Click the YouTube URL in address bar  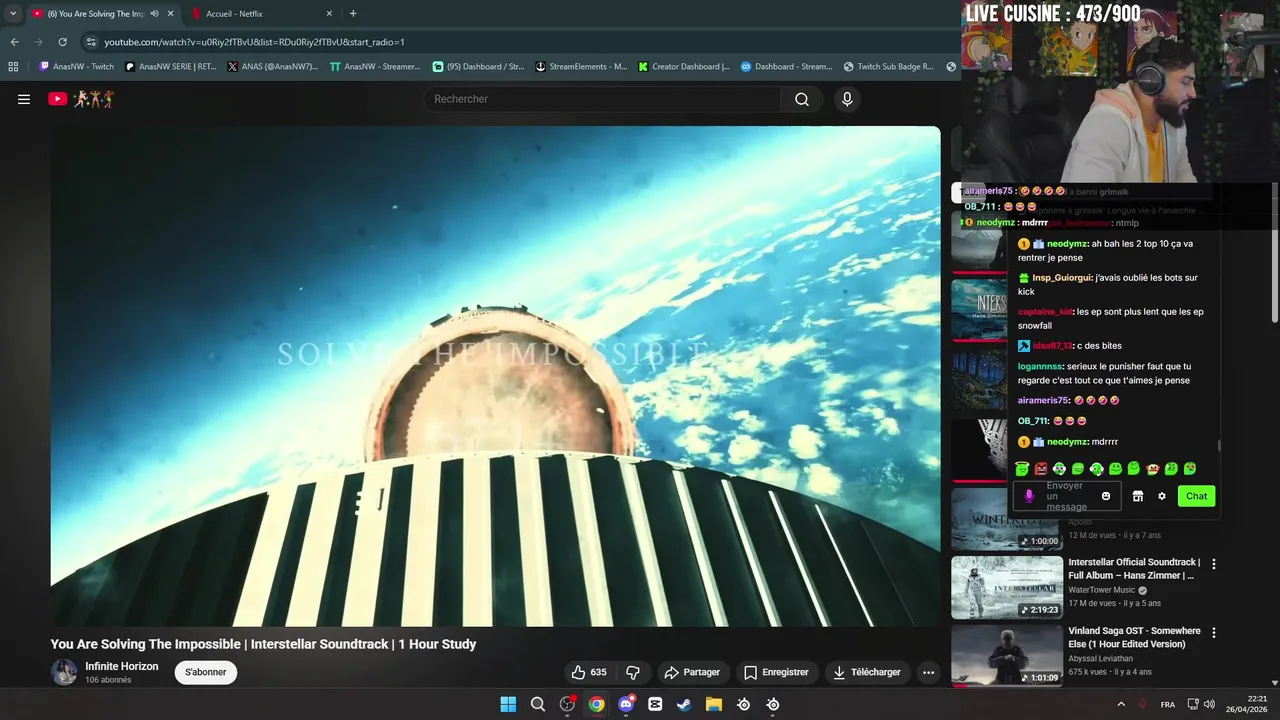[x=254, y=42]
